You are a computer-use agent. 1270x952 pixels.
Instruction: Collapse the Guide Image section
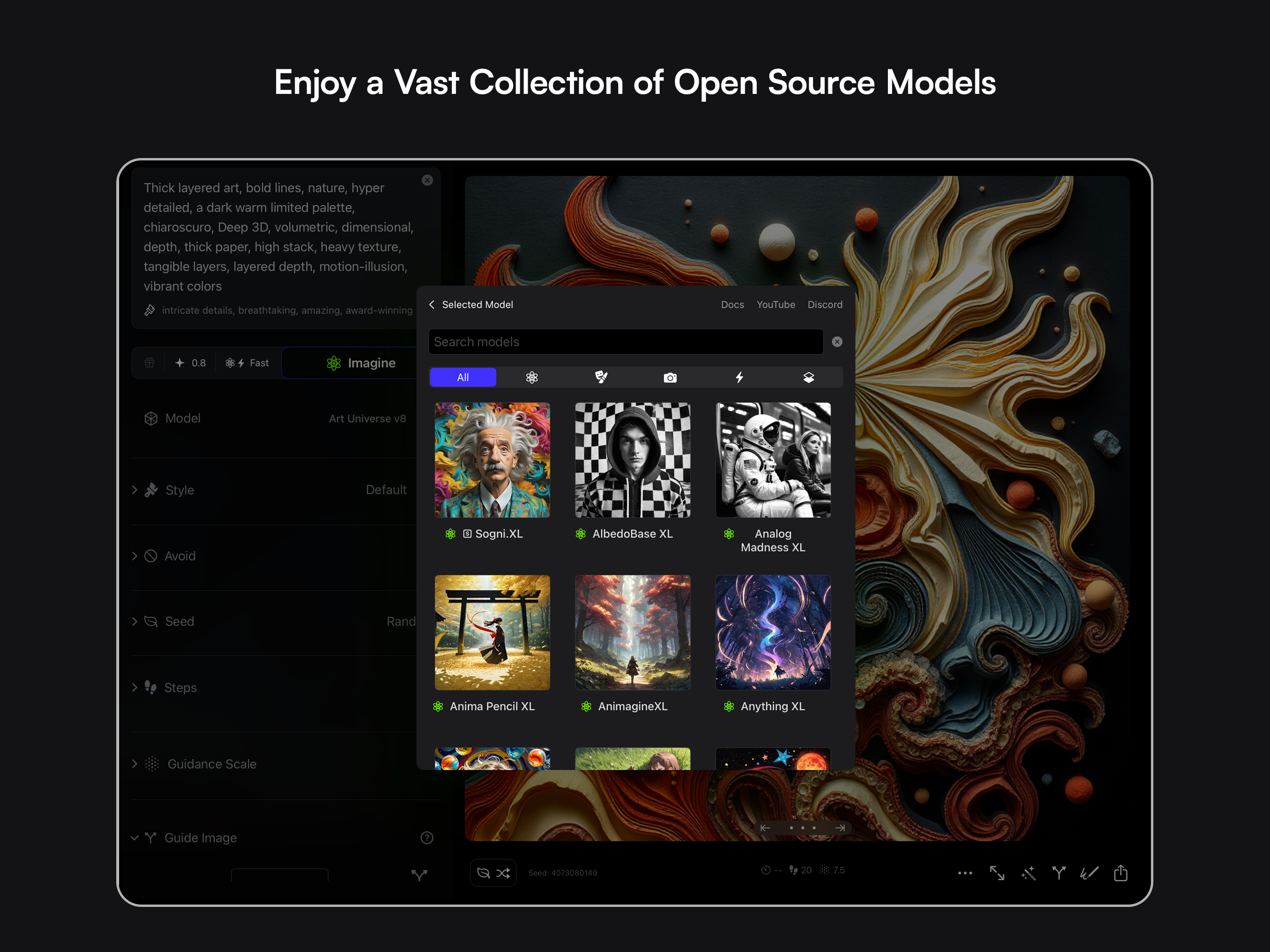134,838
